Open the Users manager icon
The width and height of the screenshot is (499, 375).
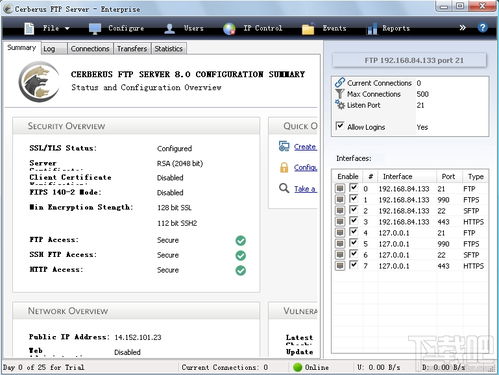(170, 29)
